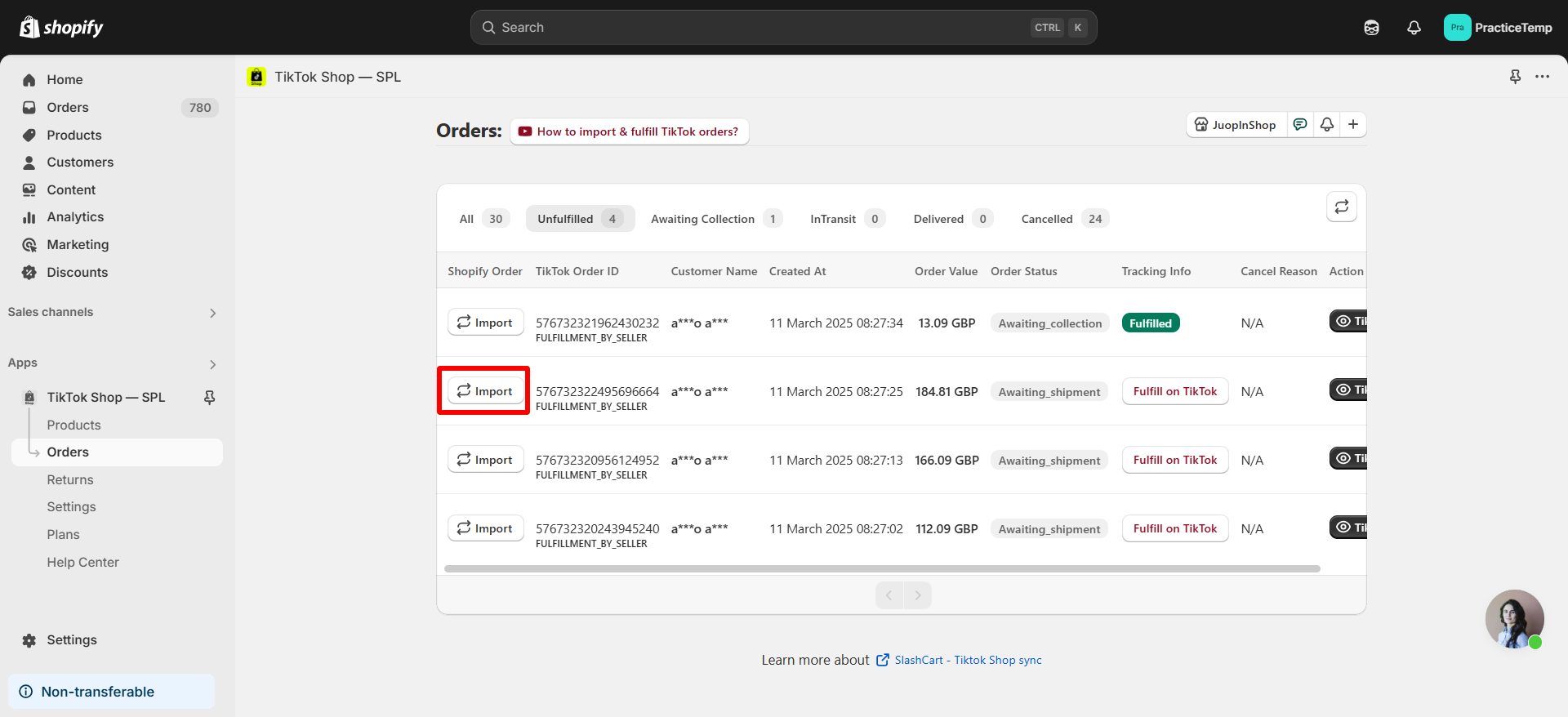The height and width of the screenshot is (717, 1568).
Task: Import order 576732320956124952
Action: (x=485, y=460)
